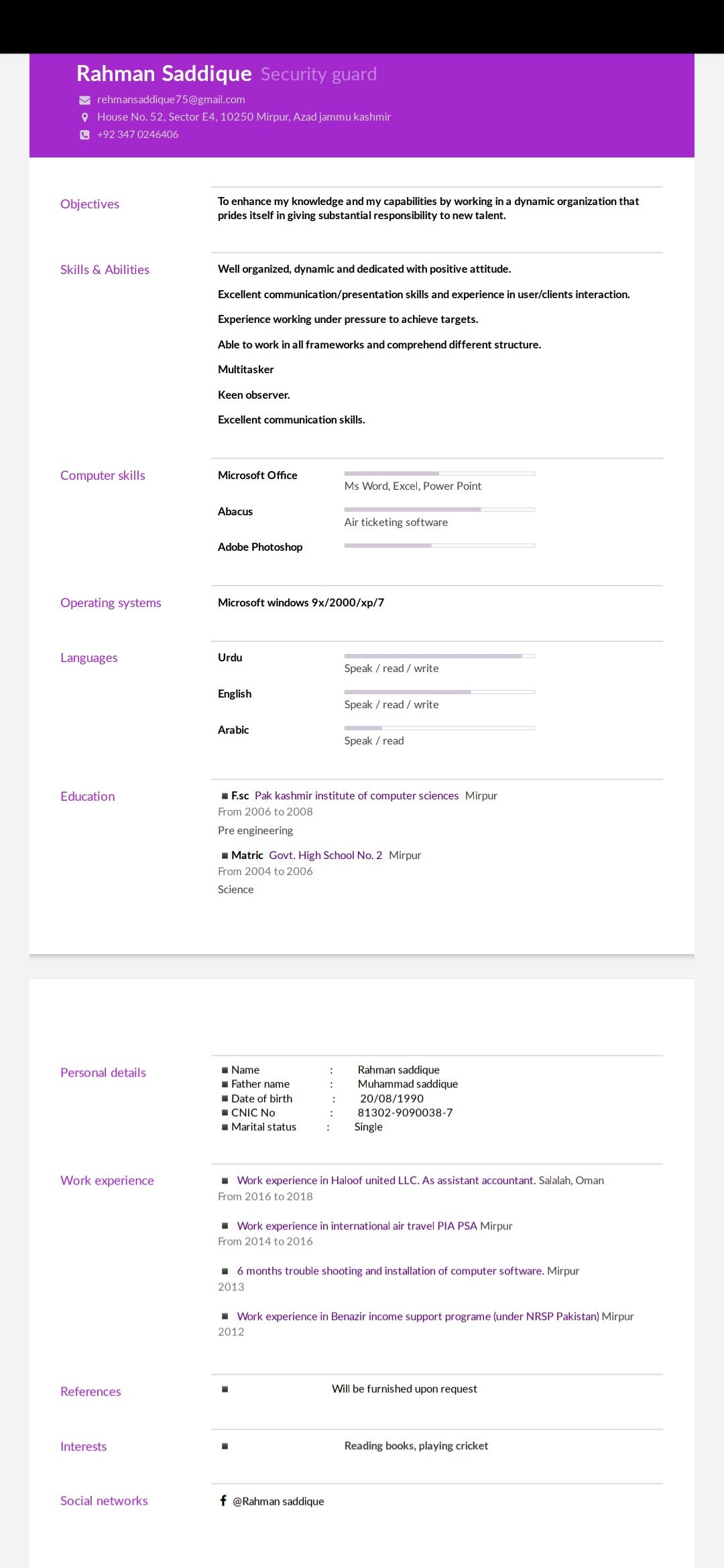The width and height of the screenshot is (724, 1568).
Task: Click the phone icon beside +92 number
Action: [x=84, y=135]
